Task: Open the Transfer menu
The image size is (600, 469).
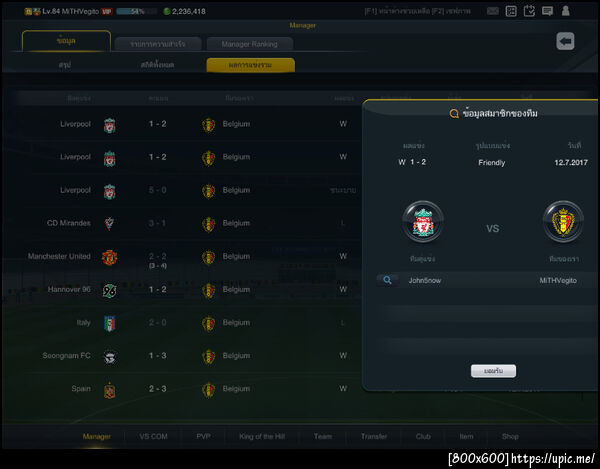Action: click(x=374, y=436)
